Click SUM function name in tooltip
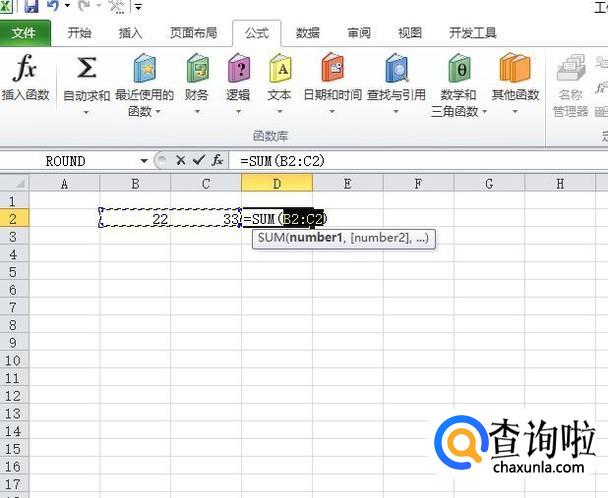608x498 pixels. pos(271,237)
